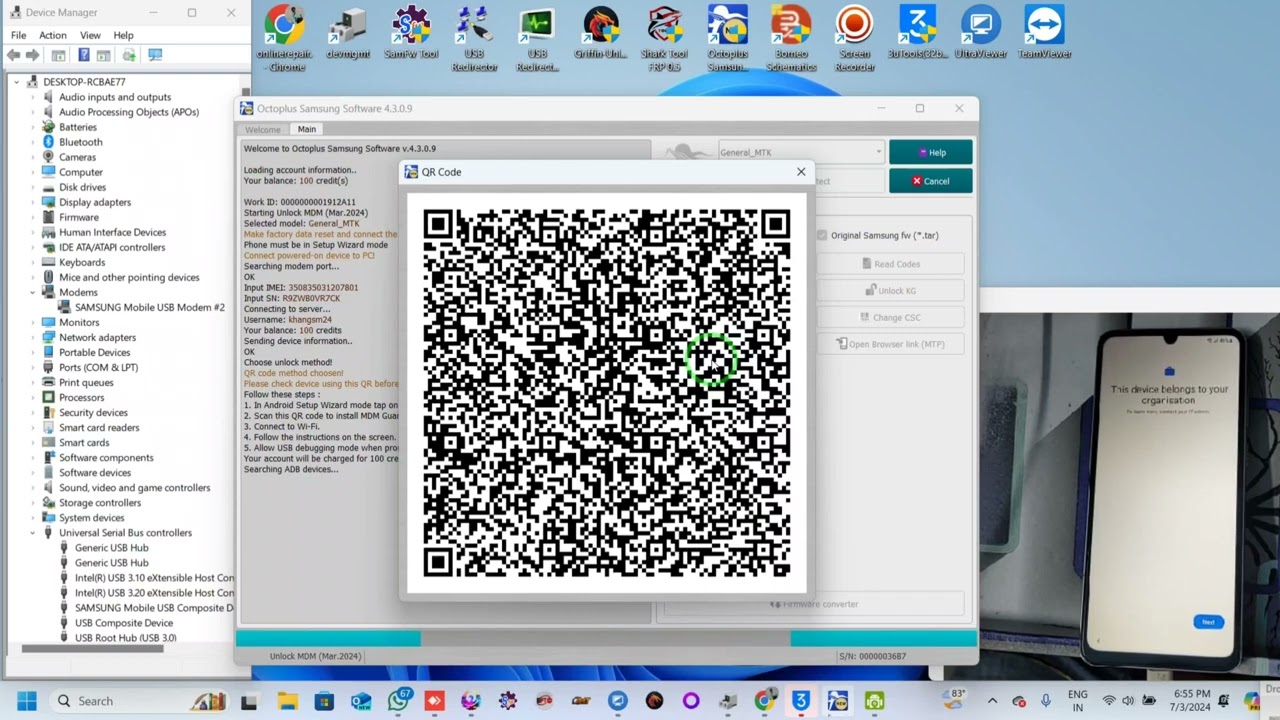1280x720 pixels.
Task: Select Intel(R) USB 3.10 eXtensible Host Controller
Action: (x=154, y=578)
